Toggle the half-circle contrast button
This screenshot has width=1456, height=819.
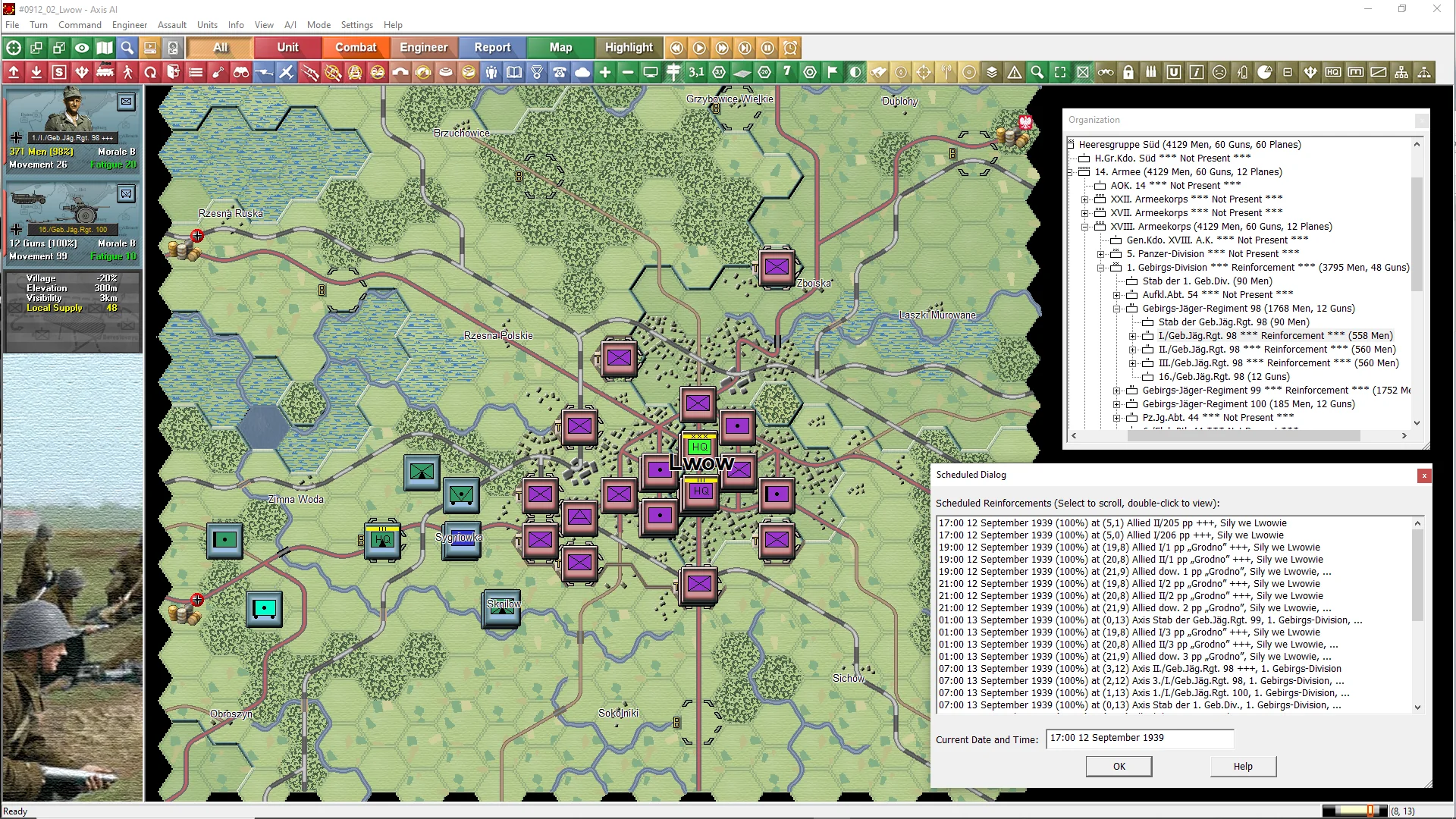[855, 73]
